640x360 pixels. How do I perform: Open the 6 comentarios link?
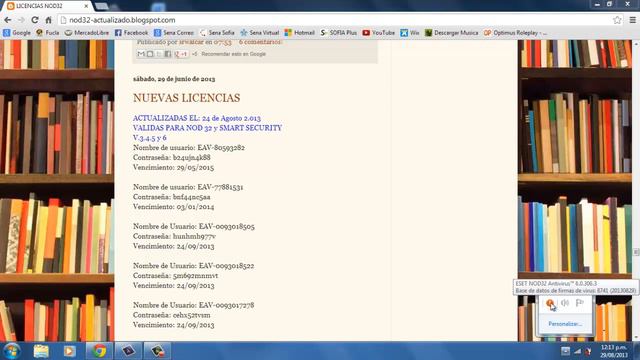(x=260, y=42)
